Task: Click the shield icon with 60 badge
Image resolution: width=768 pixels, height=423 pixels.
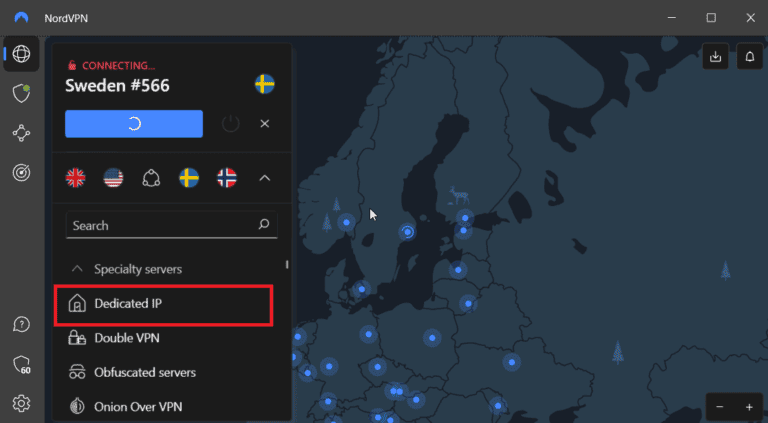Action: click(x=21, y=364)
